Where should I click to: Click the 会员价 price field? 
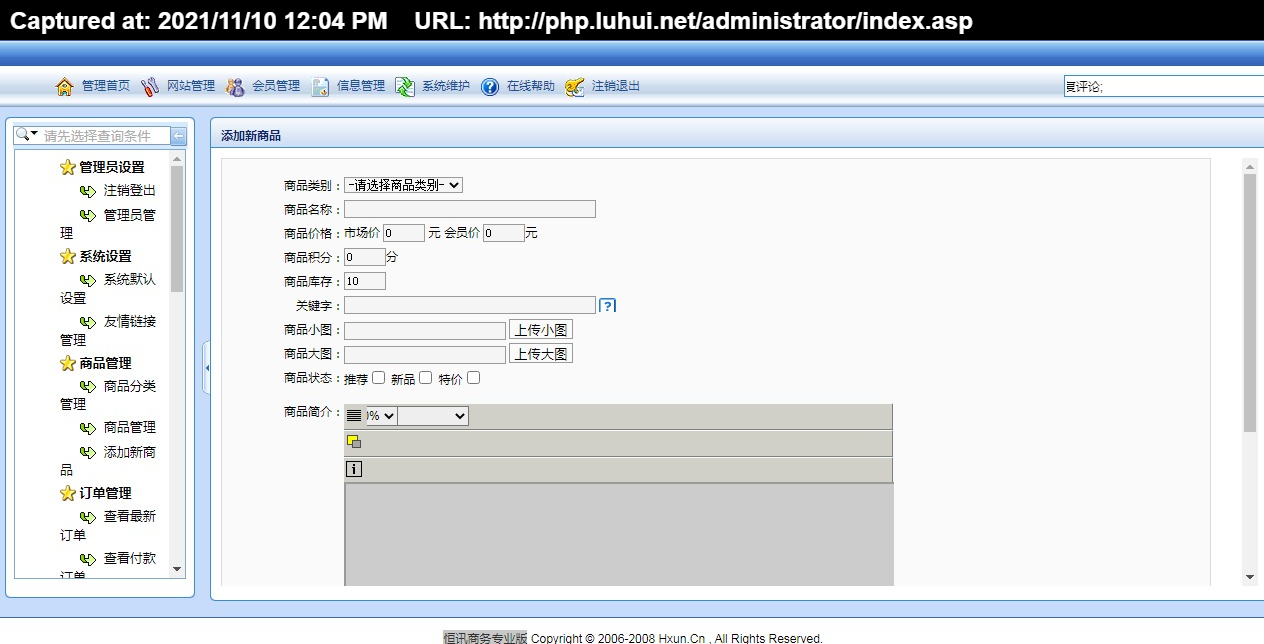pos(504,233)
